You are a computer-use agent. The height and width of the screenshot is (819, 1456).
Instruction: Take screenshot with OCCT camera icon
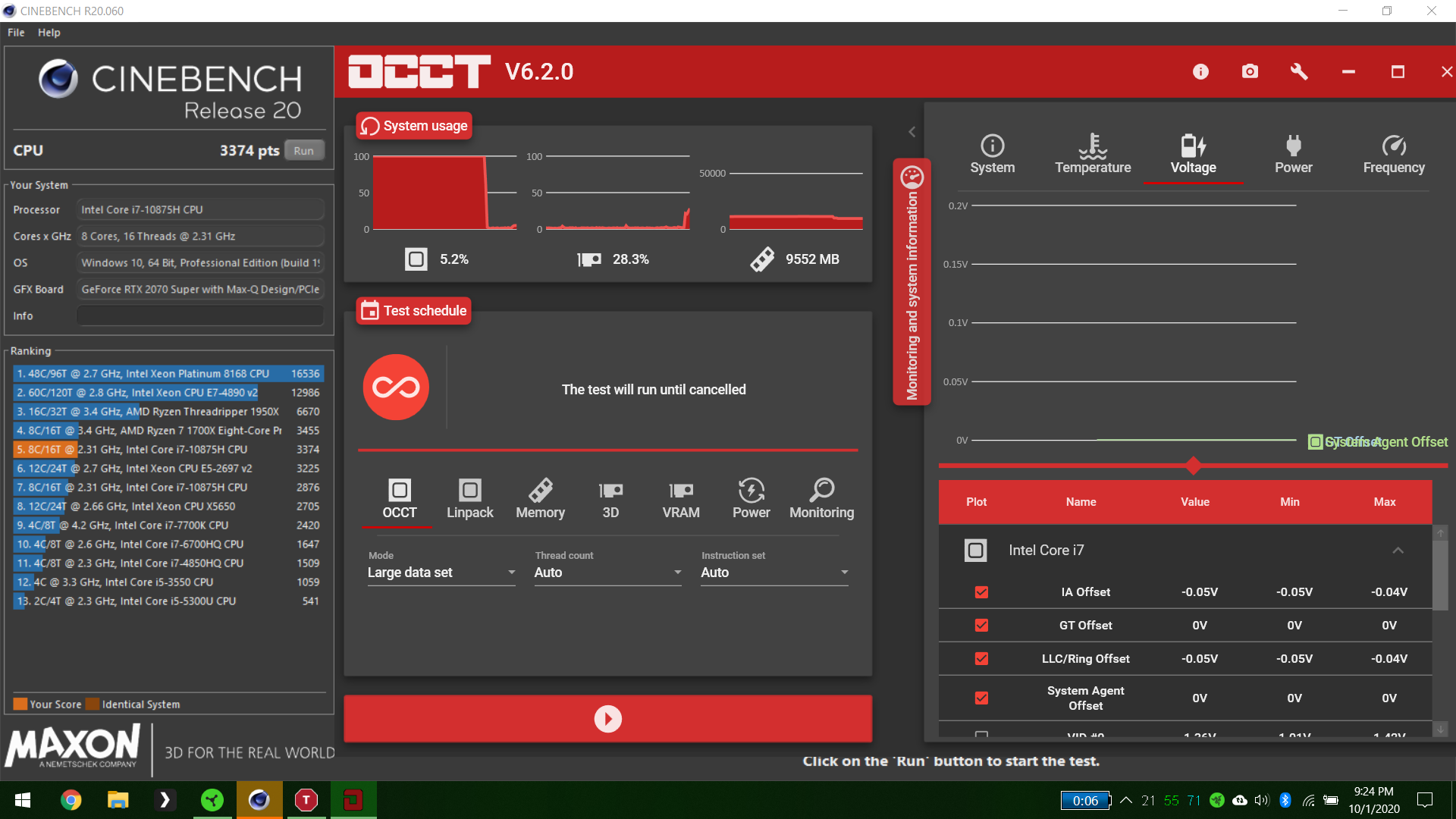coord(1250,71)
